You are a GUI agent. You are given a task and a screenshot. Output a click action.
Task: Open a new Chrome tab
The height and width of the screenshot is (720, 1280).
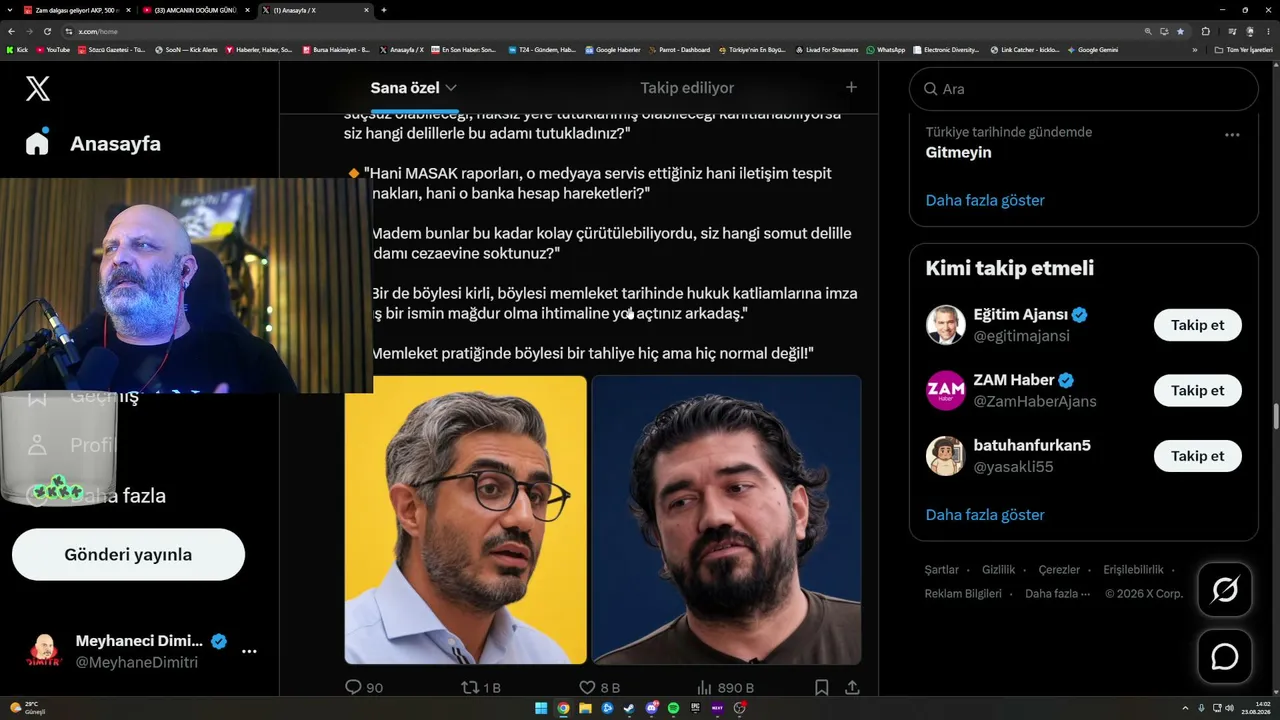384,10
